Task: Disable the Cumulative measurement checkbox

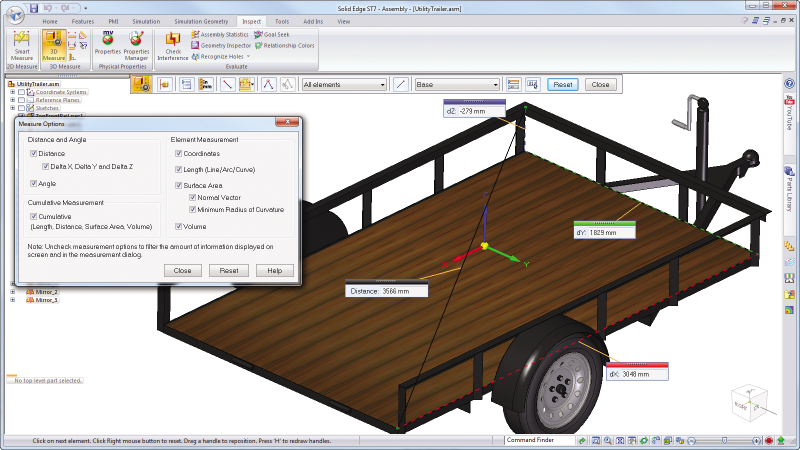Action: pyautogui.click(x=34, y=216)
